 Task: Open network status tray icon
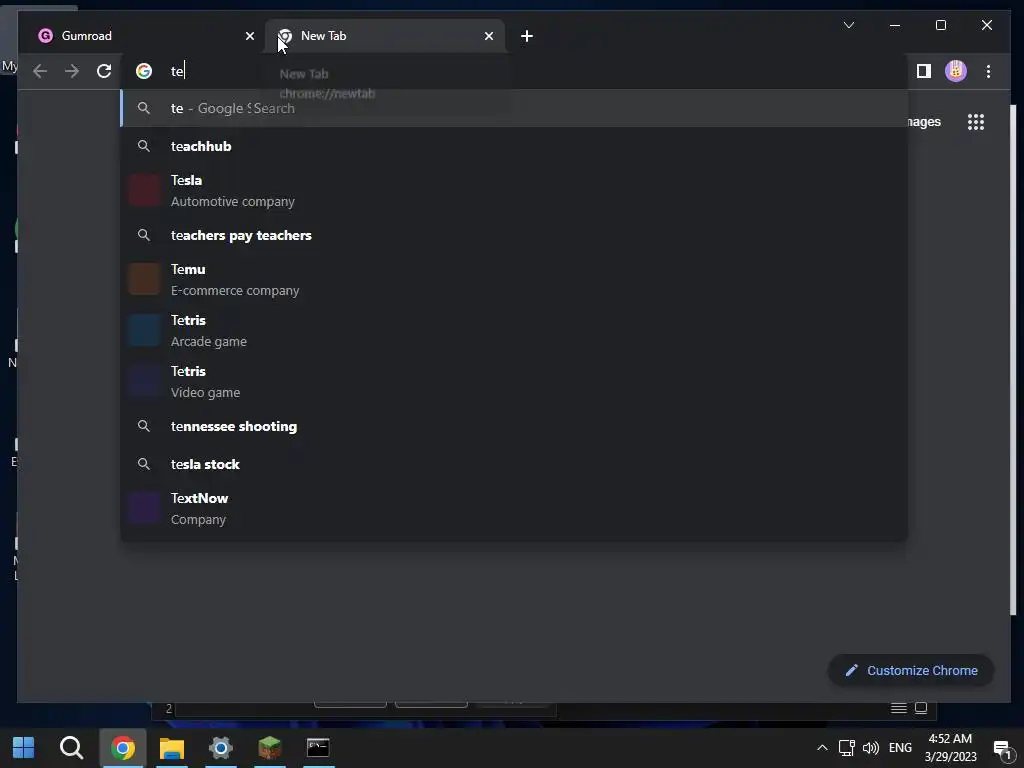pos(846,748)
